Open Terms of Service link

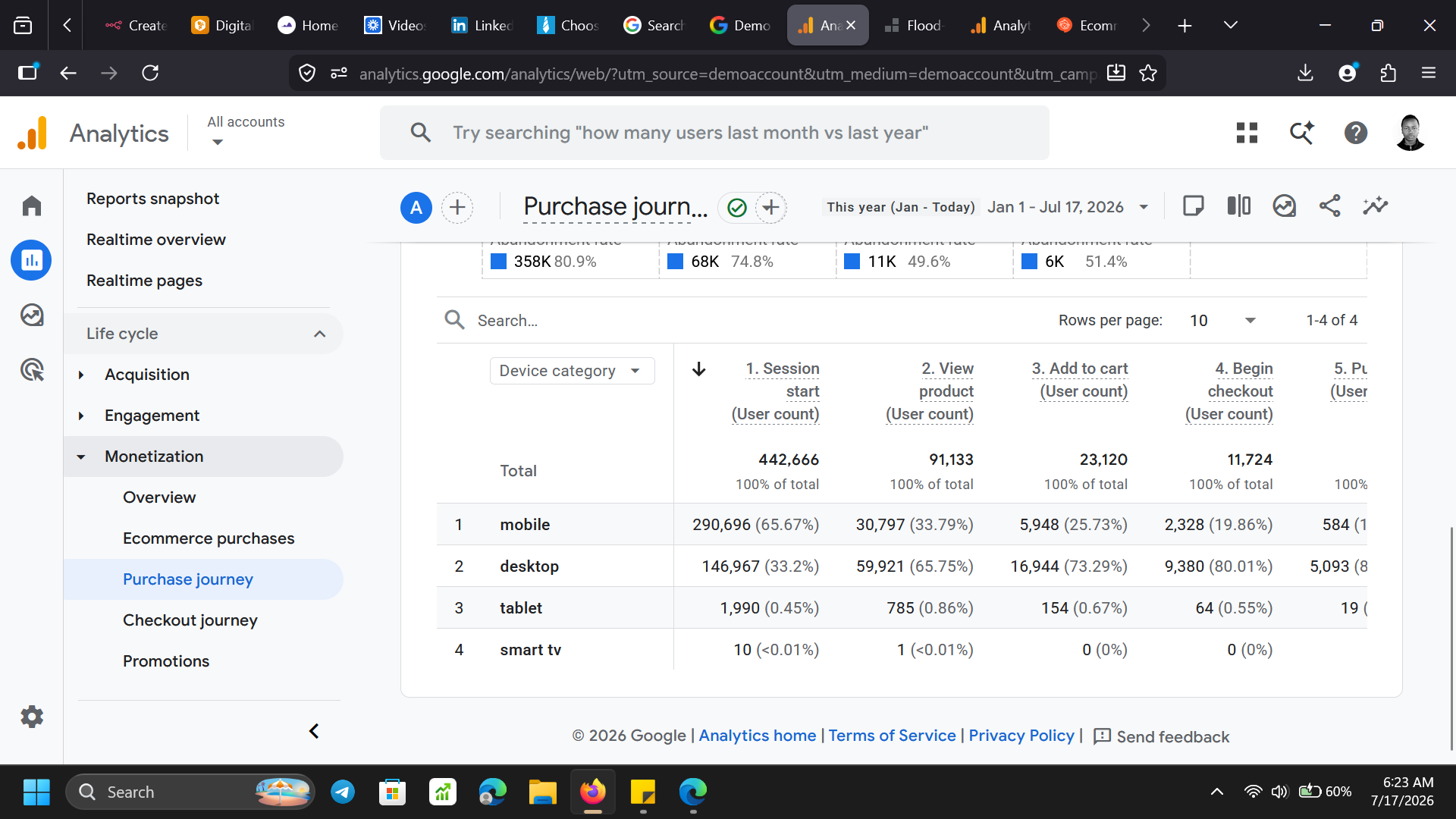point(892,736)
